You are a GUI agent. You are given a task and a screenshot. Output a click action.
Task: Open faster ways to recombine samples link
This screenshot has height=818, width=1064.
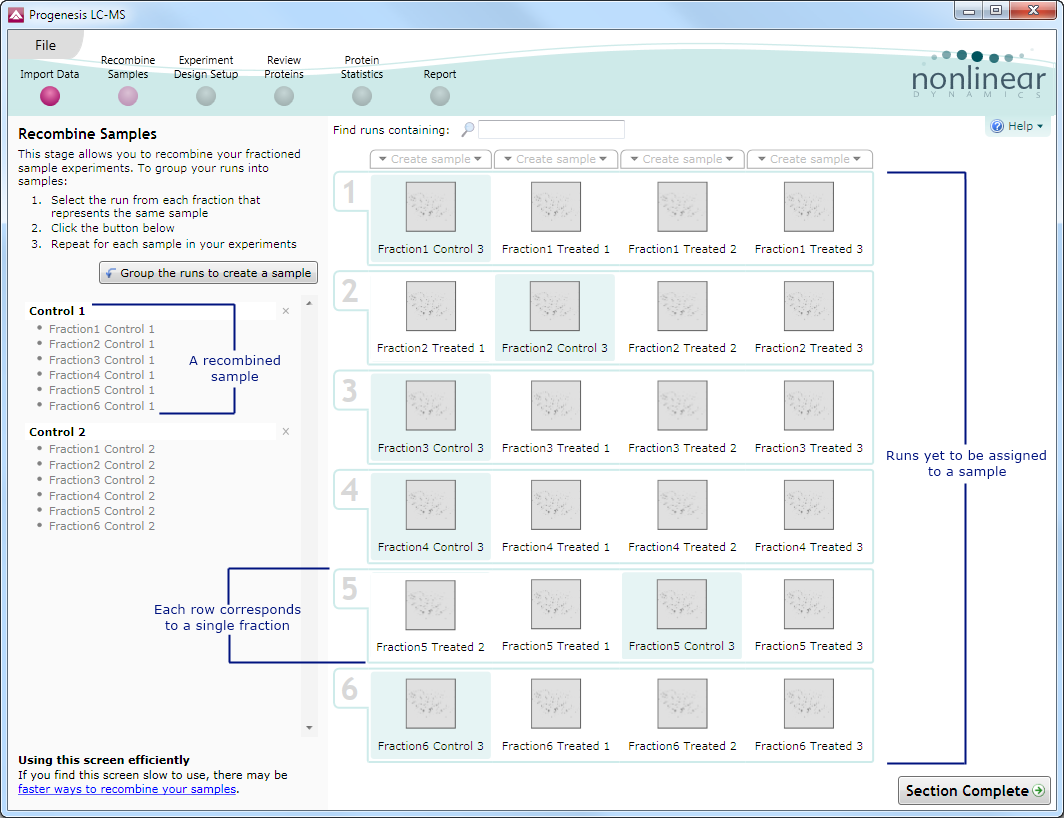coord(127,789)
